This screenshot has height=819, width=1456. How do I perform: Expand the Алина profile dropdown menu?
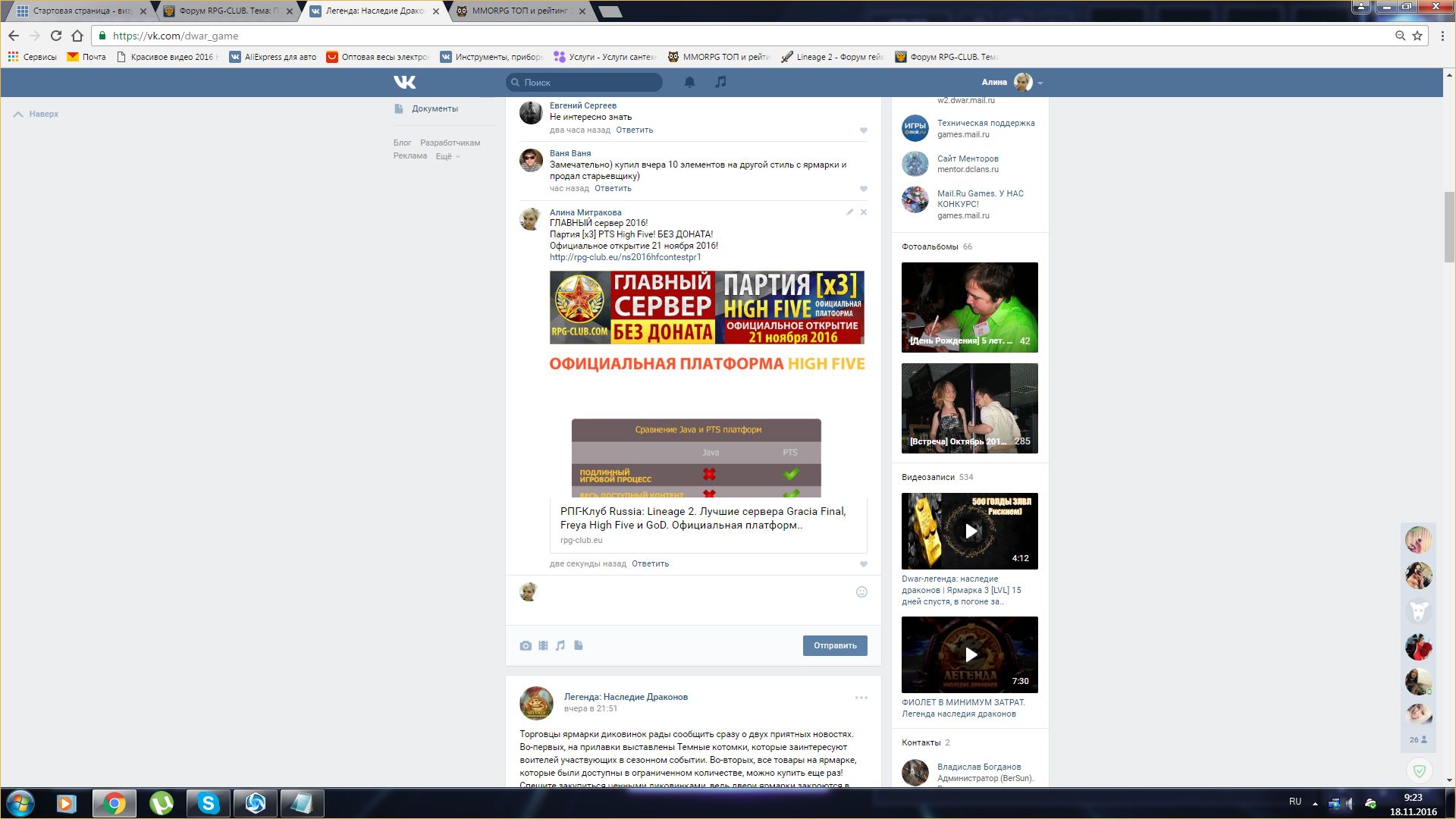[1040, 83]
